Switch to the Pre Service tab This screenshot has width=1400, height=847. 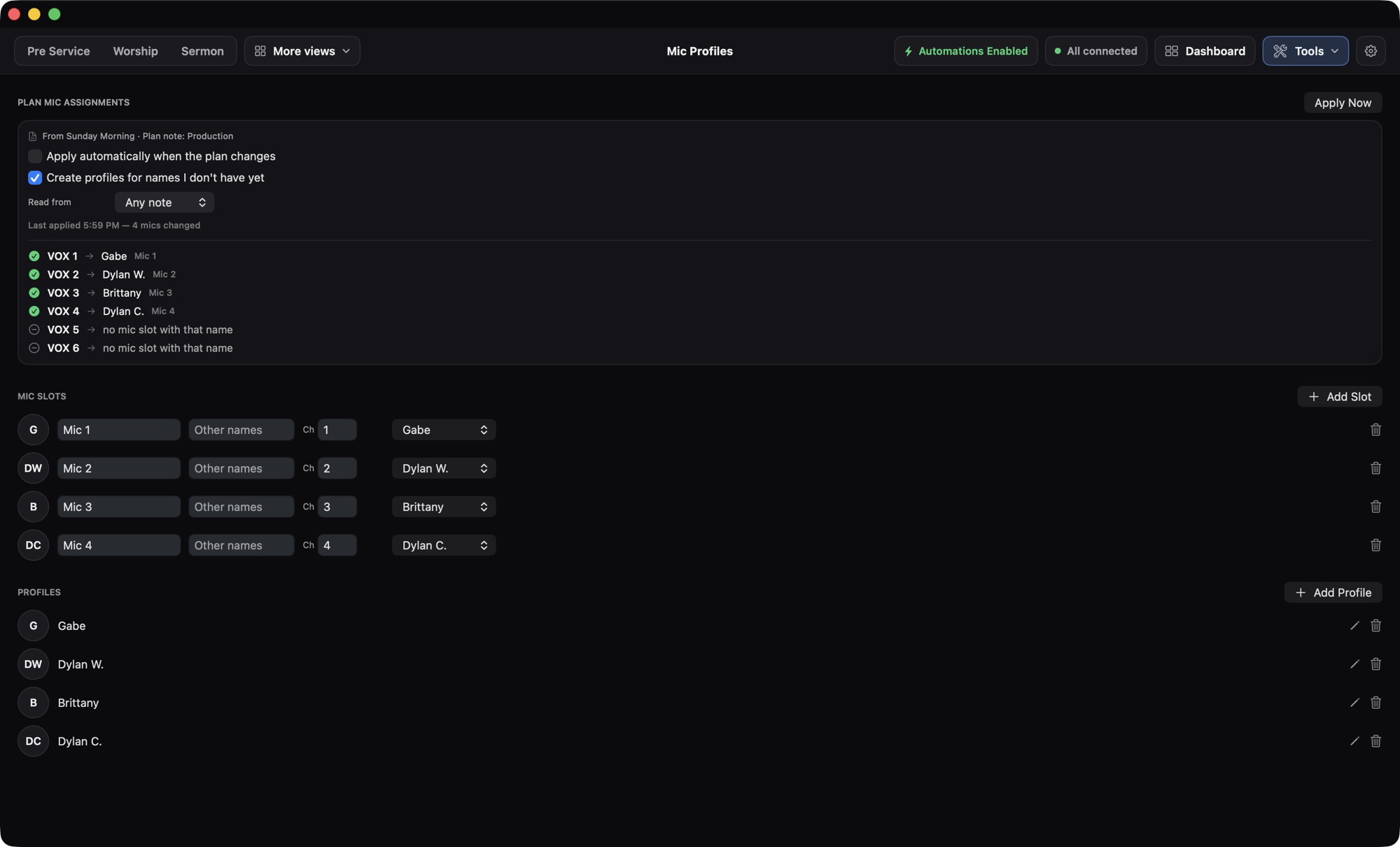click(59, 51)
